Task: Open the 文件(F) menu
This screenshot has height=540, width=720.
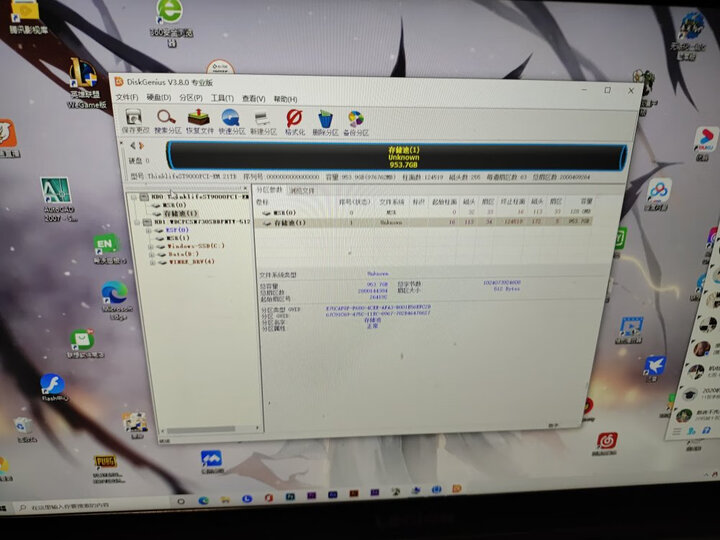Action: [x=127, y=97]
